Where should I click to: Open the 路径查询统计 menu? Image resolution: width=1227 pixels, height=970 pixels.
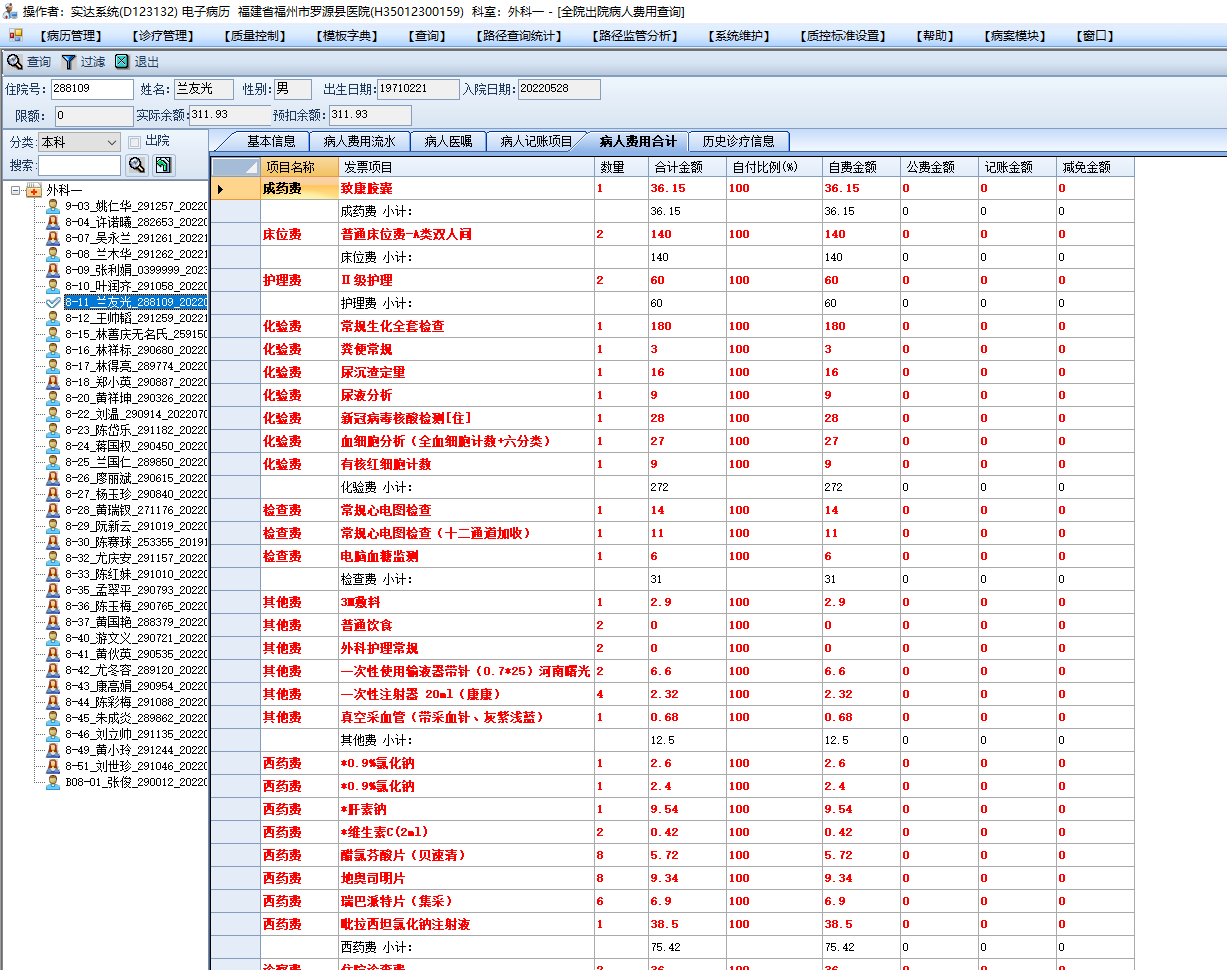pyautogui.click(x=519, y=36)
